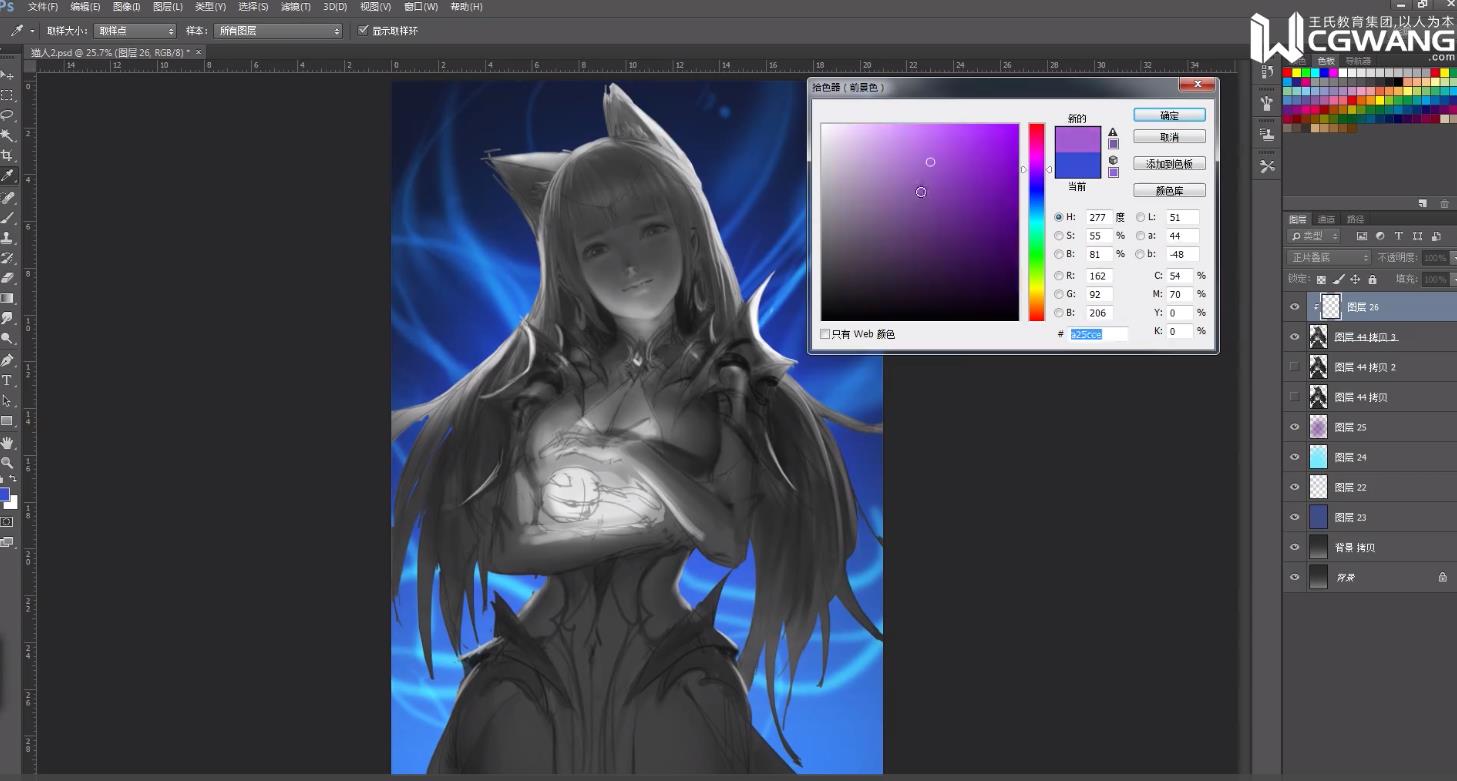Viewport: 1457px width, 781px height.
Task: Click the H value input field
Action: click(1099, 217)
